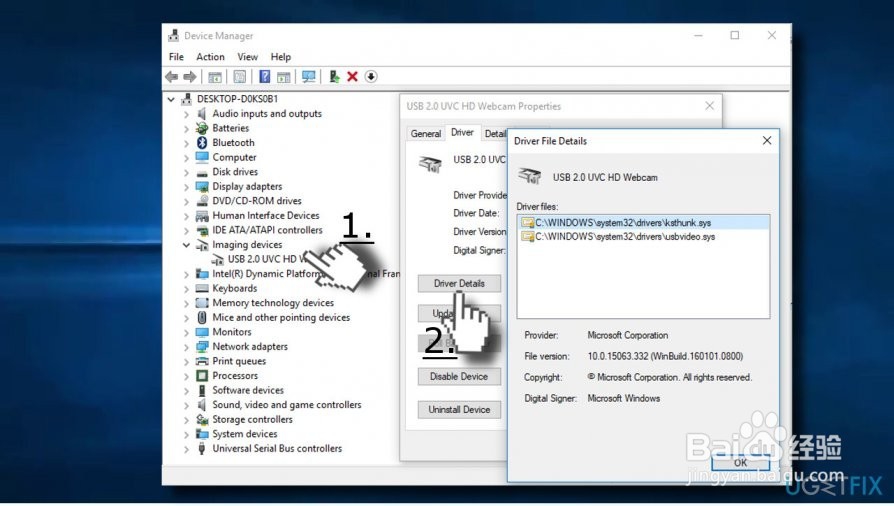Select the Memory technology devices tree item

point(273,303)
